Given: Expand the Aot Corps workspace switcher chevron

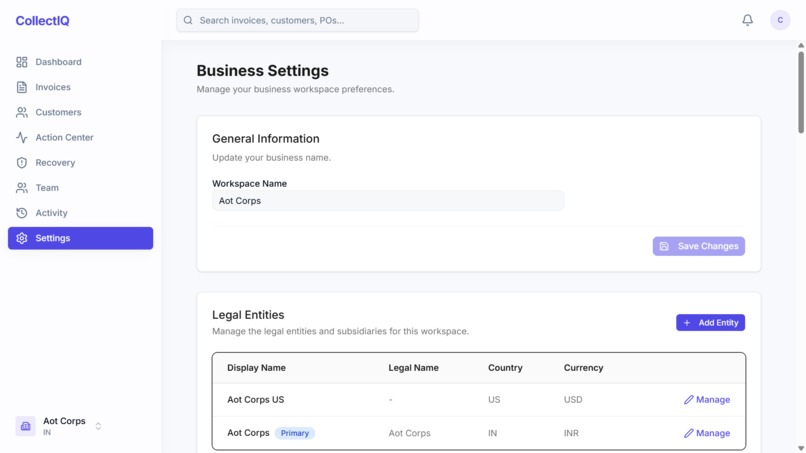Looking at the screenshot, I should [98, 426].
